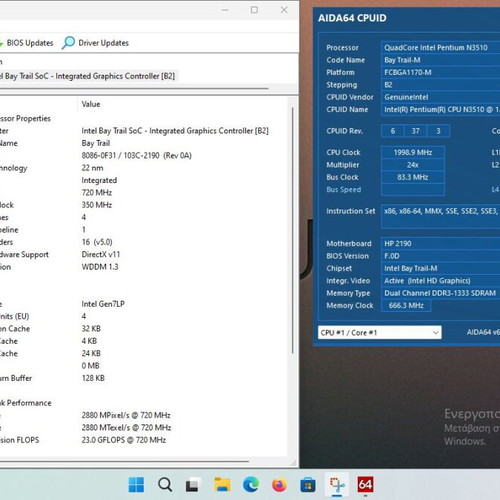500x500 pixels.
Task: Click the Driver Updates magnifier icon
Action: [68, 43]
